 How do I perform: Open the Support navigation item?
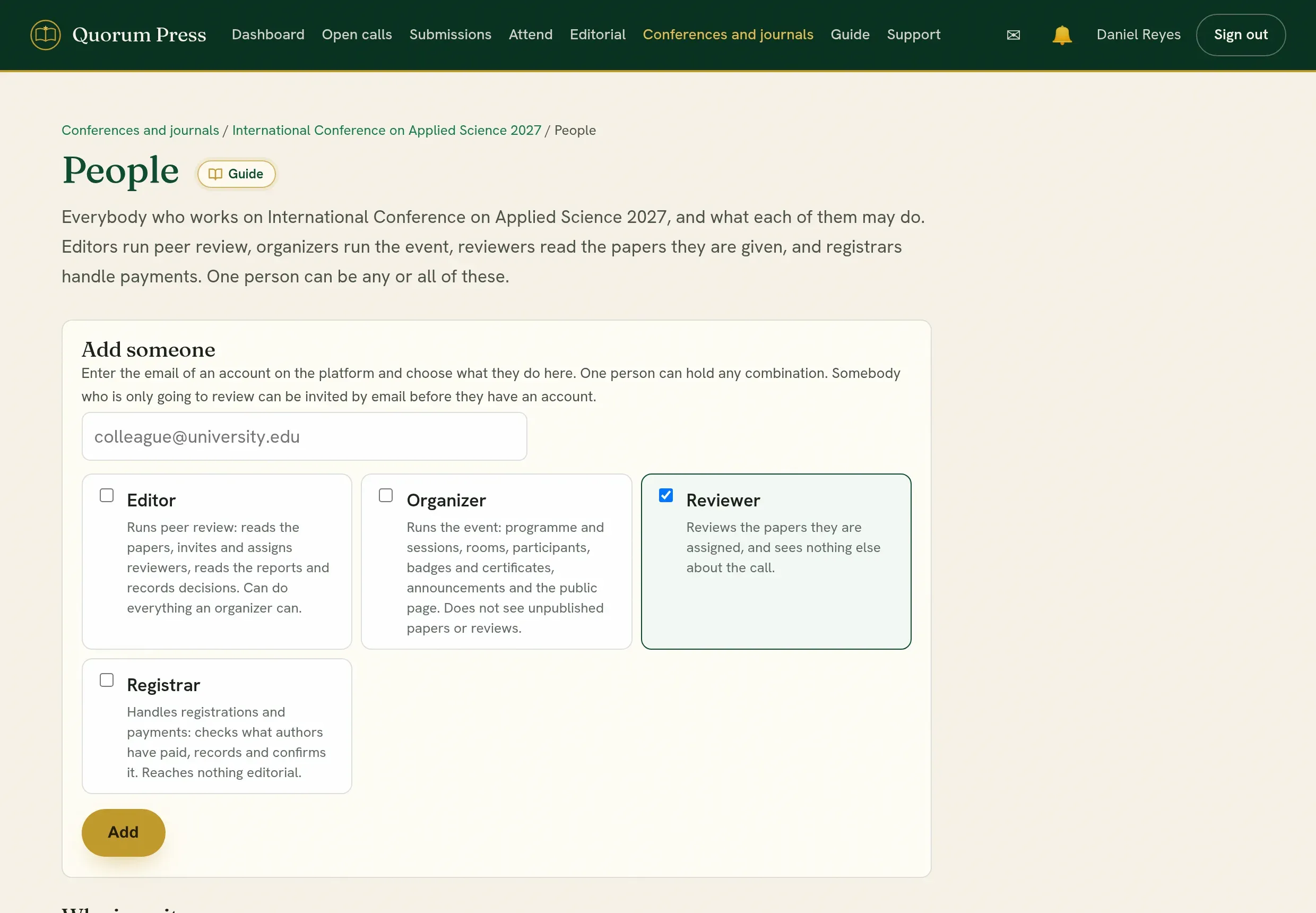click(913, 35)
